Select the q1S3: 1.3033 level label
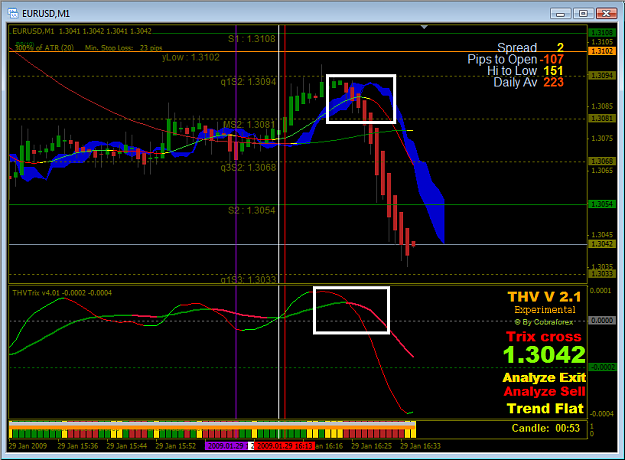The image size is (625, 460). coord(248,279)
